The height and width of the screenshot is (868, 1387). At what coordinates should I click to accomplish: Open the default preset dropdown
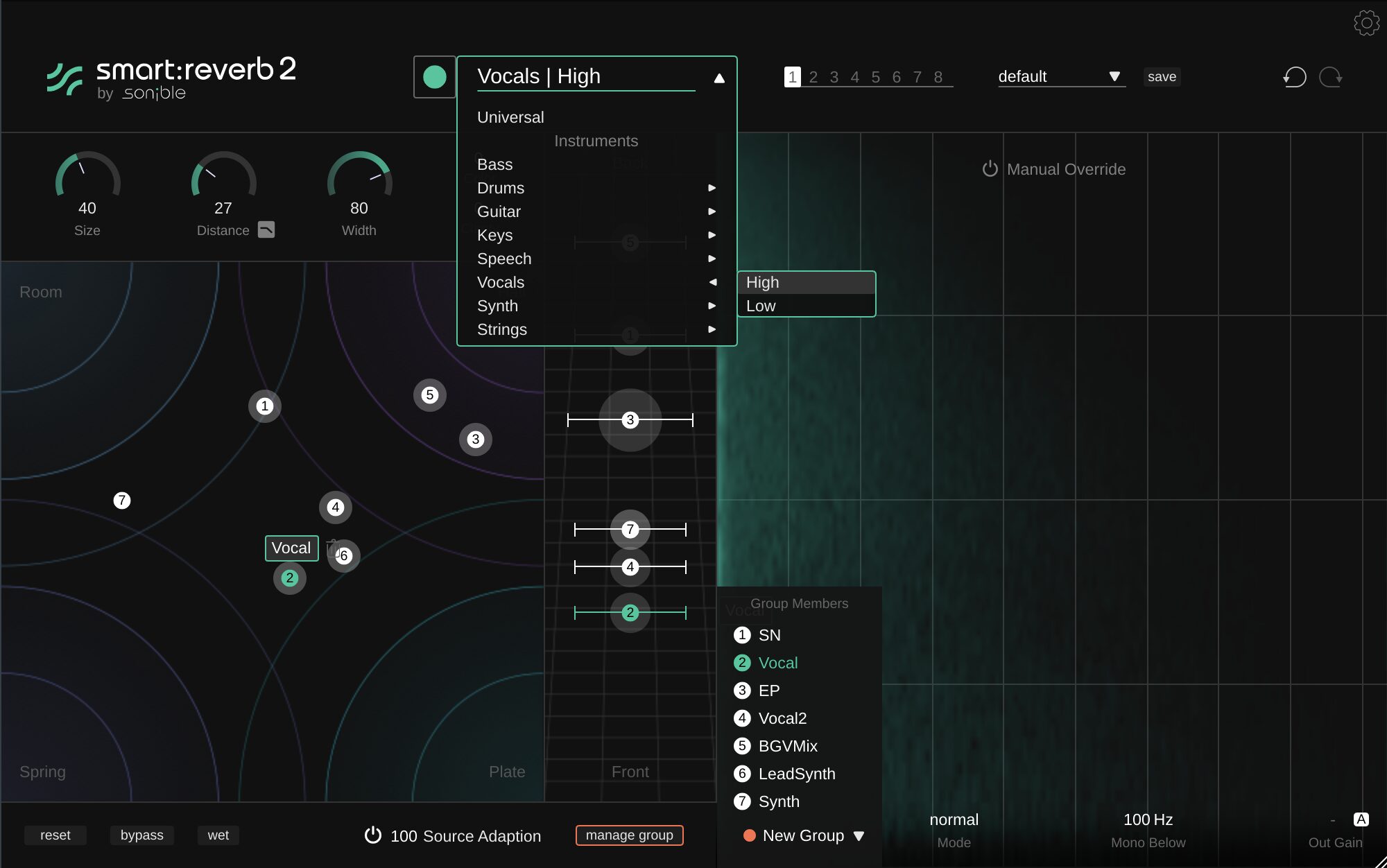(x=1060, y=76)
